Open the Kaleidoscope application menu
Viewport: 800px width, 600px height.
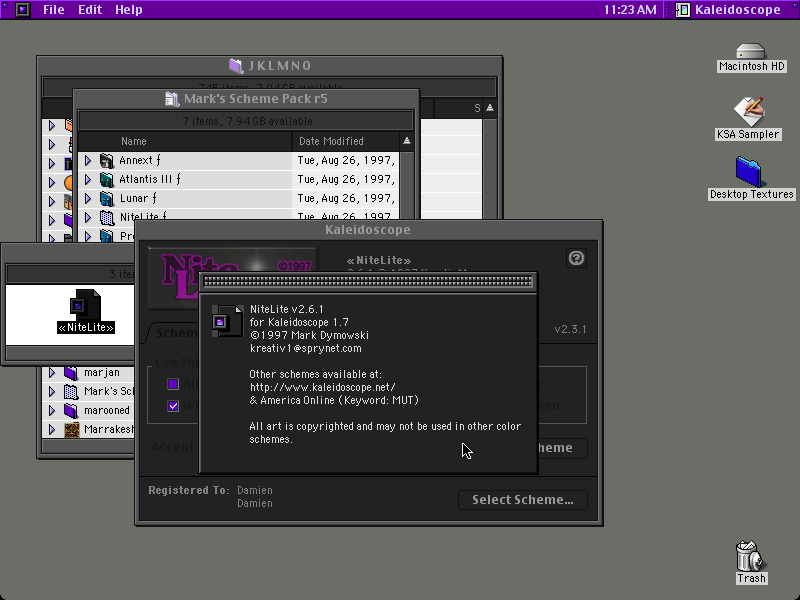pos(728,10)
